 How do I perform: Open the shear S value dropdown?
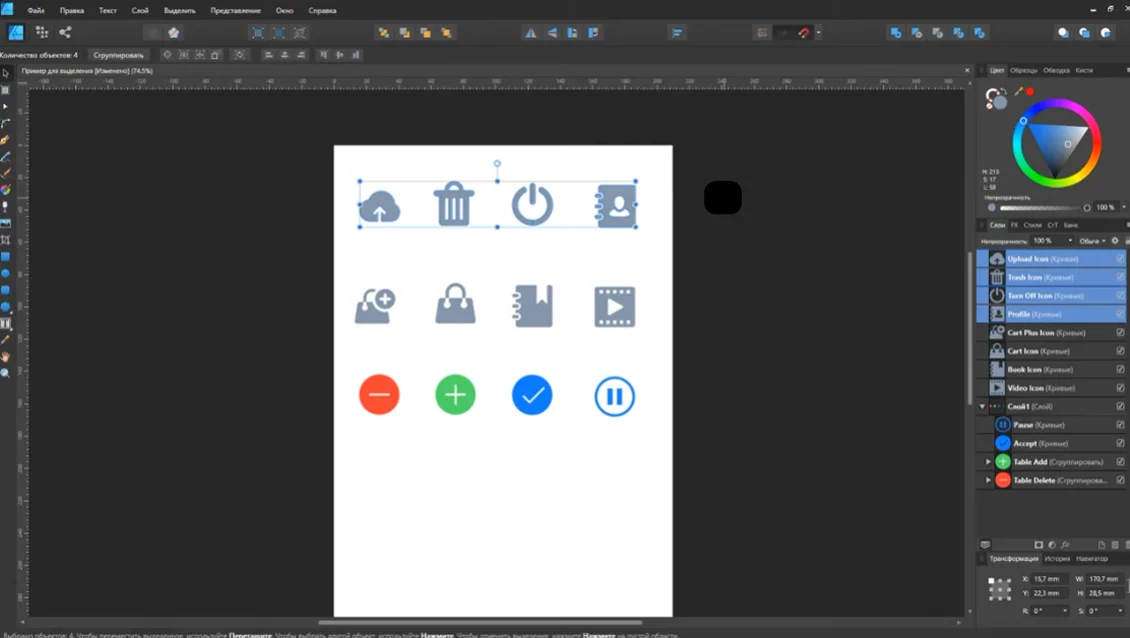(1120, 611)
